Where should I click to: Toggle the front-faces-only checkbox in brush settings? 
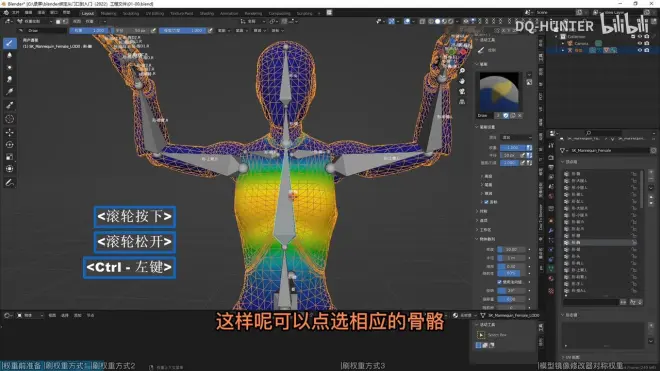[487, 202]
